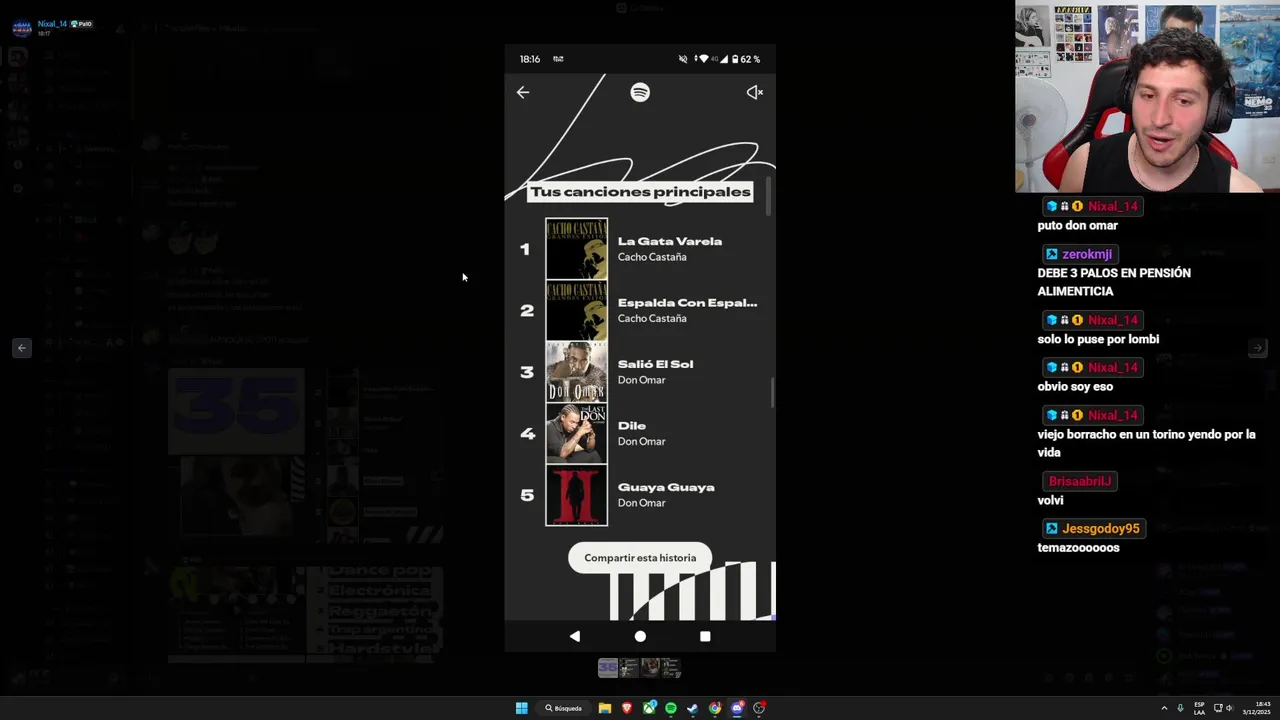Image resolution: width=1280 pixels, height=720 pixels.
Task: Click the chat message 'solo lo puse por lombi'
Action: click(1098, 339)
